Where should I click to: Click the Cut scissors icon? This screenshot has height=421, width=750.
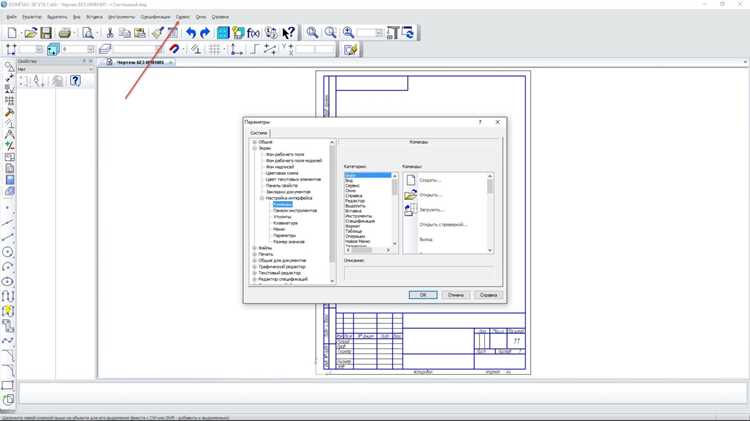click(110, 33)
